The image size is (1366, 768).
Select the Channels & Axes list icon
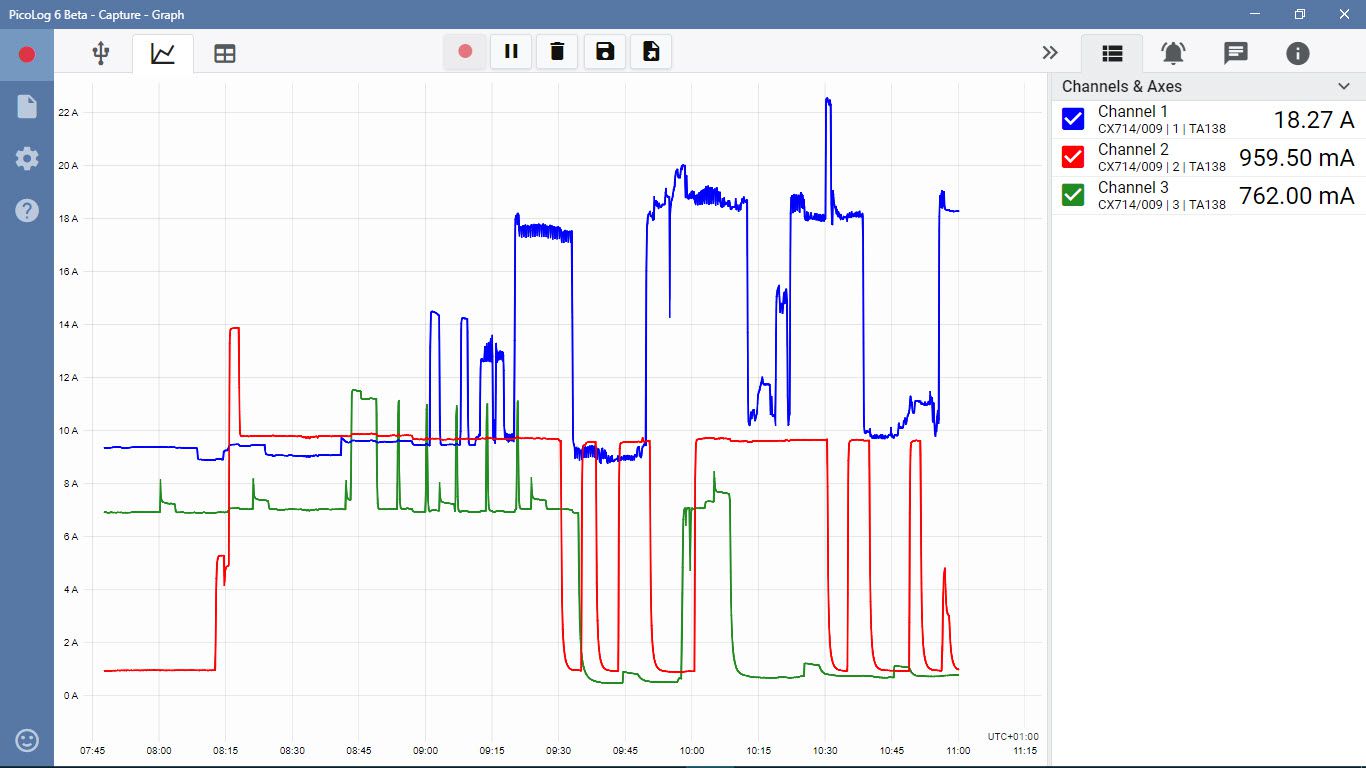1112,53
